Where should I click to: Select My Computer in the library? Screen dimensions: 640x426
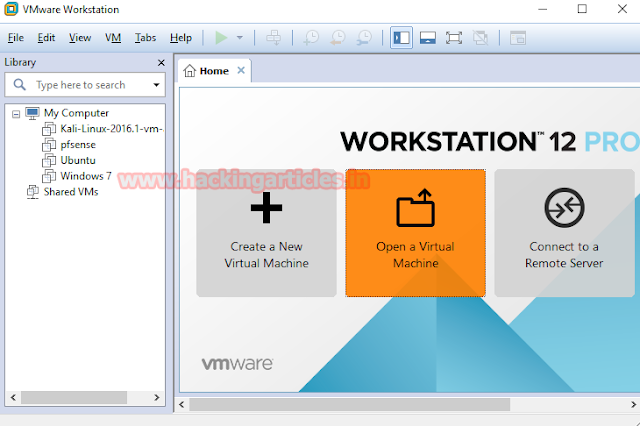pos(76,113)
